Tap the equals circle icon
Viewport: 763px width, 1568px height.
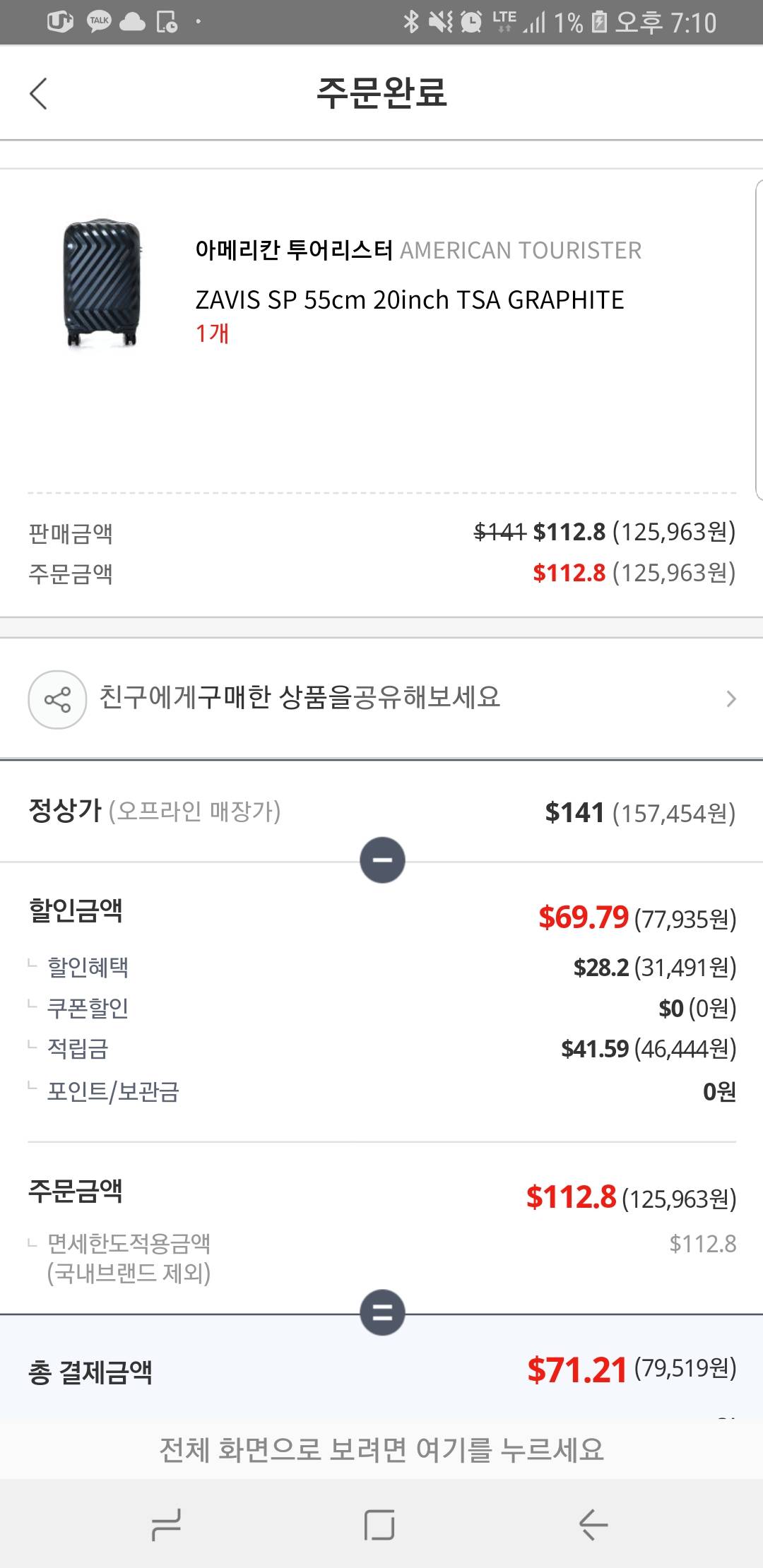pos(382,1312)
